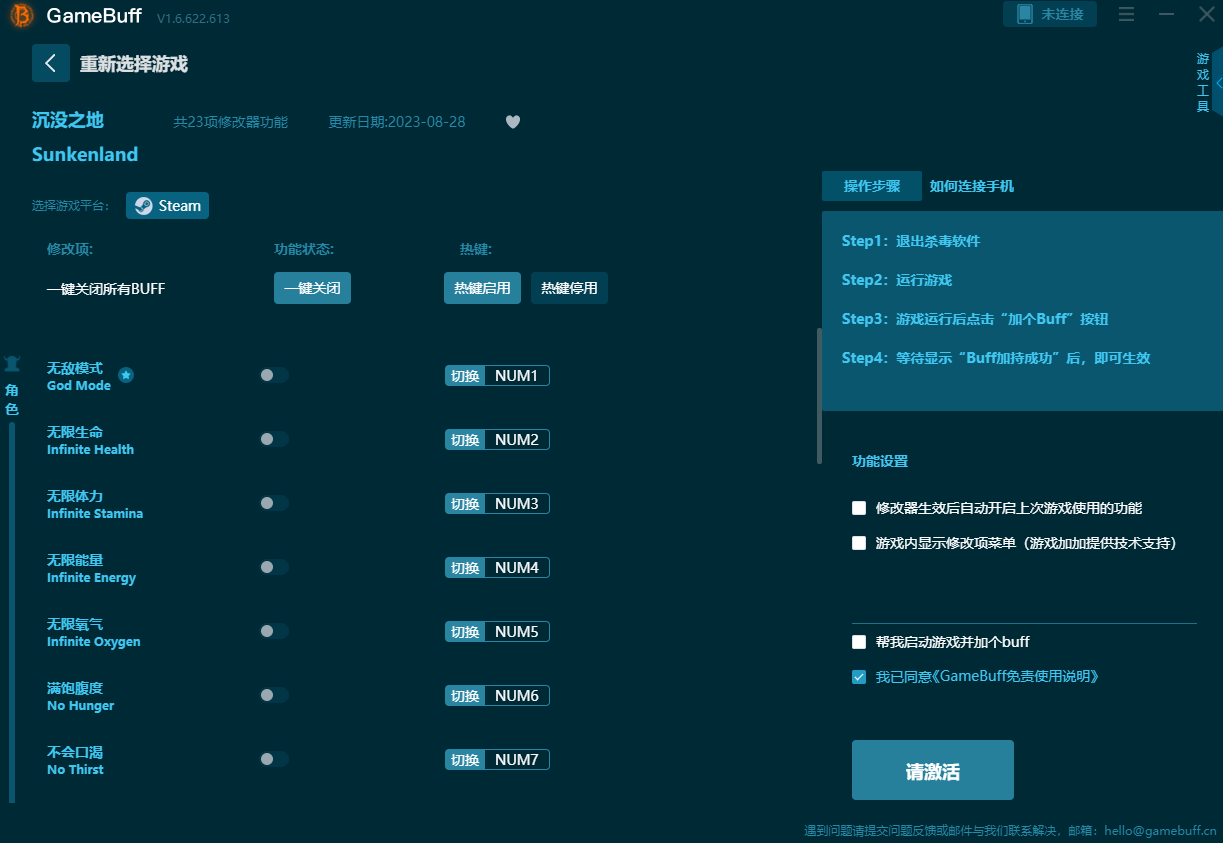The width and height of the screenshot is (1223, 843).
Task: Open the hamburger menu in title bar
Action: (1127, 14)
